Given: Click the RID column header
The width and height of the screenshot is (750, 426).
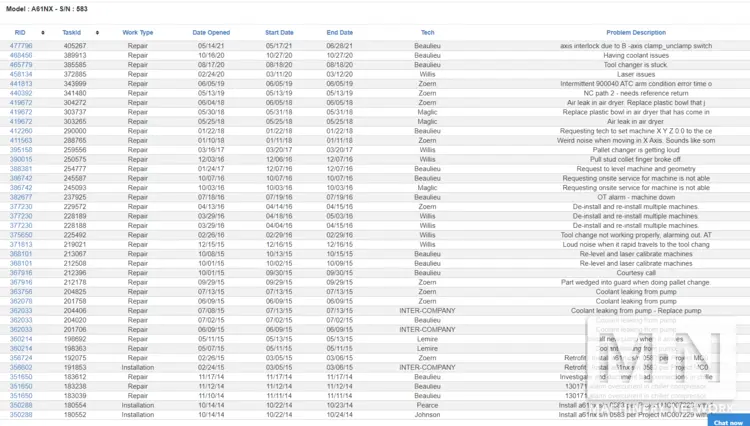Looking at the screenshot, I should (x=20, y=33).
